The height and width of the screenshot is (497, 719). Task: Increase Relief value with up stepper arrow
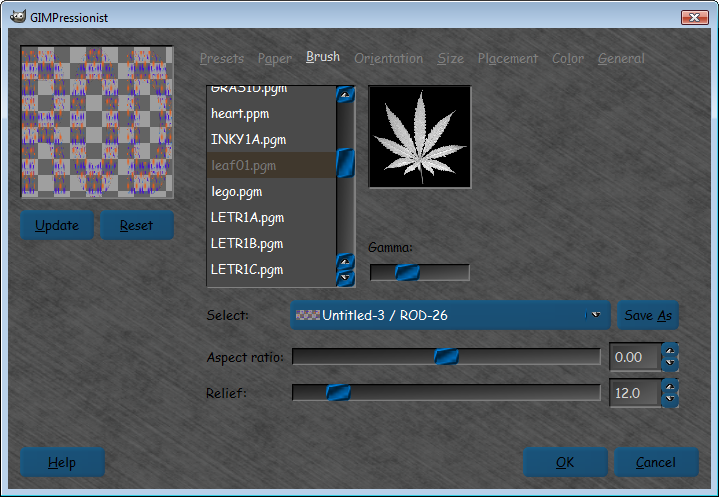coord(670,387)
